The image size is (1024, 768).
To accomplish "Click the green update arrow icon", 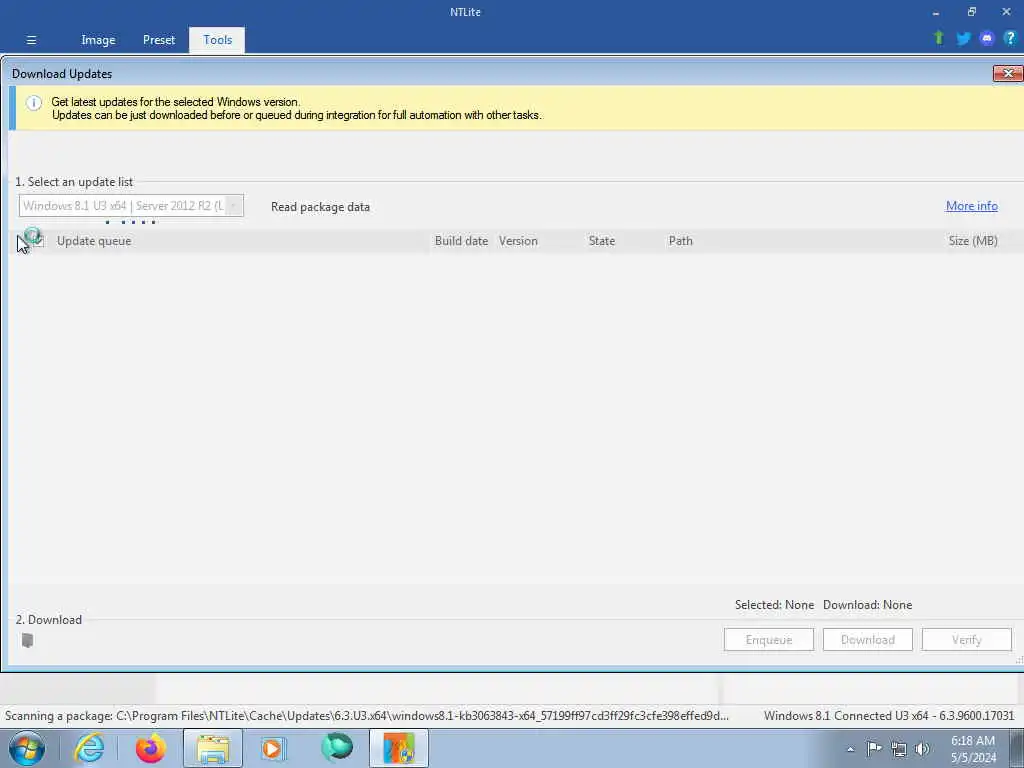I will (938, 38).
